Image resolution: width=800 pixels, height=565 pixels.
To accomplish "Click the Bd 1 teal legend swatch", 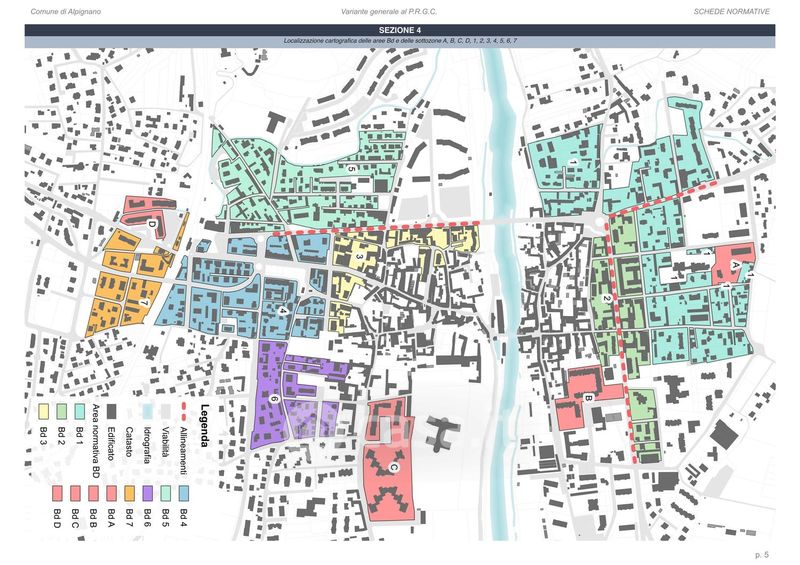I will pos(79,411).
